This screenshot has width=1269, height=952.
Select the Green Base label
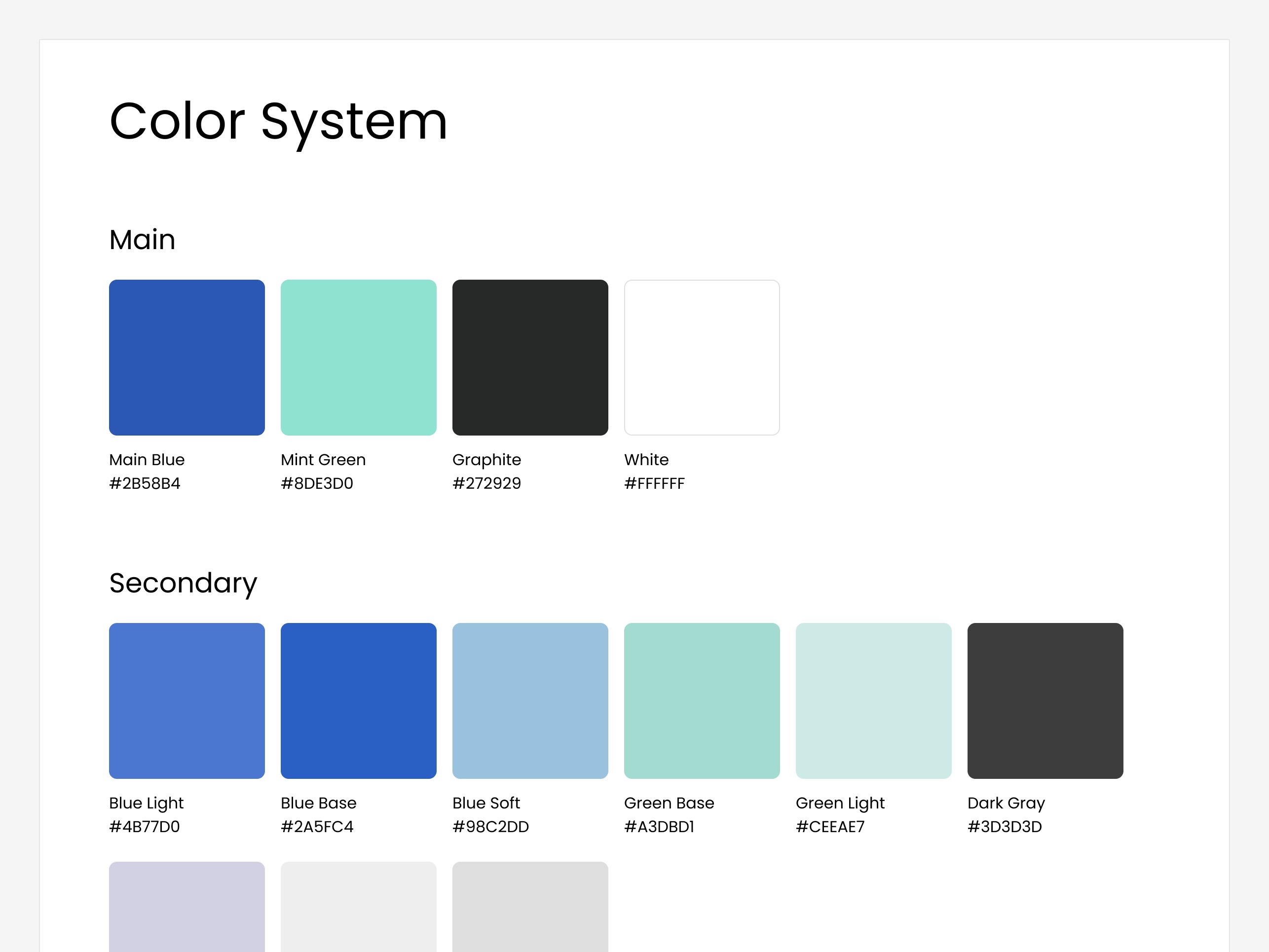coord(669,803)
